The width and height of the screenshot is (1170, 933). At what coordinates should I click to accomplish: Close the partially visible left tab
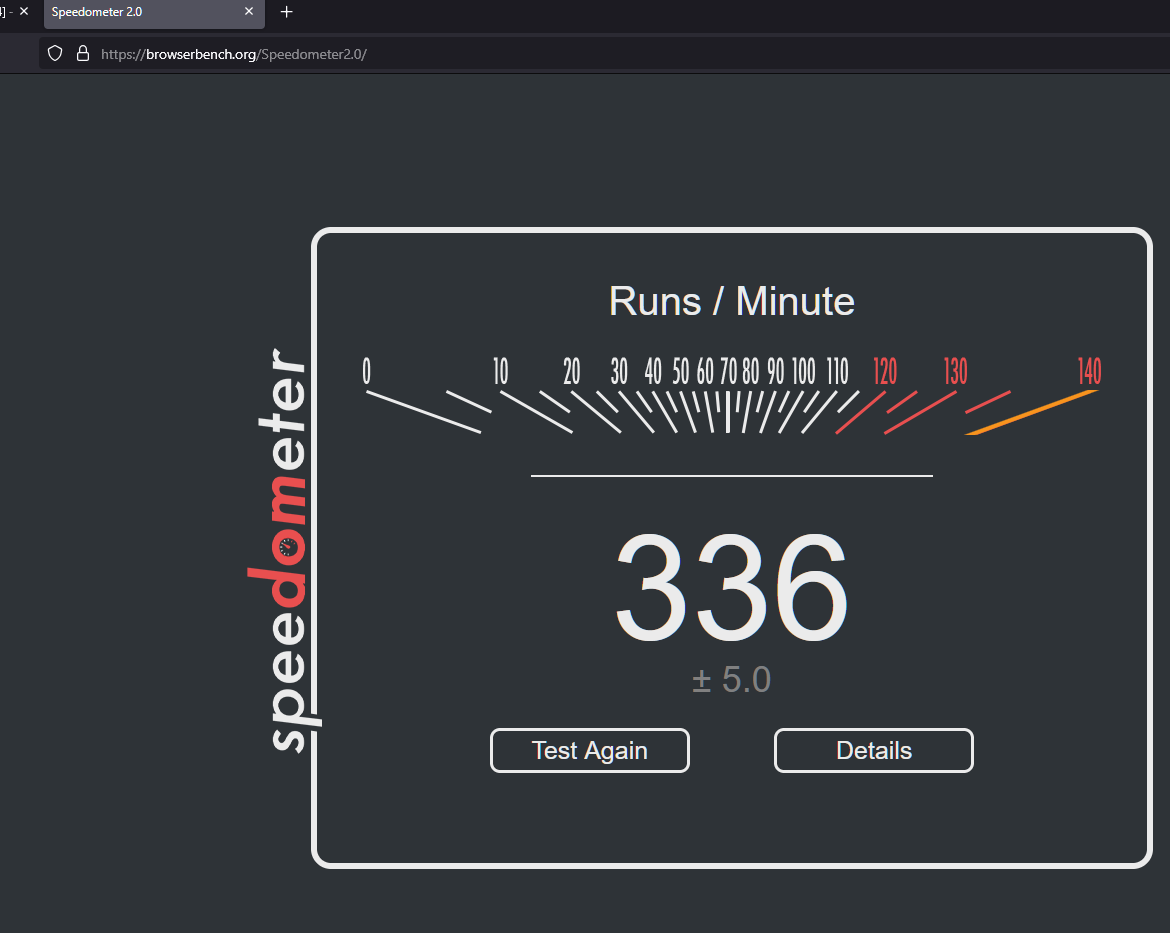pos(24,12)
